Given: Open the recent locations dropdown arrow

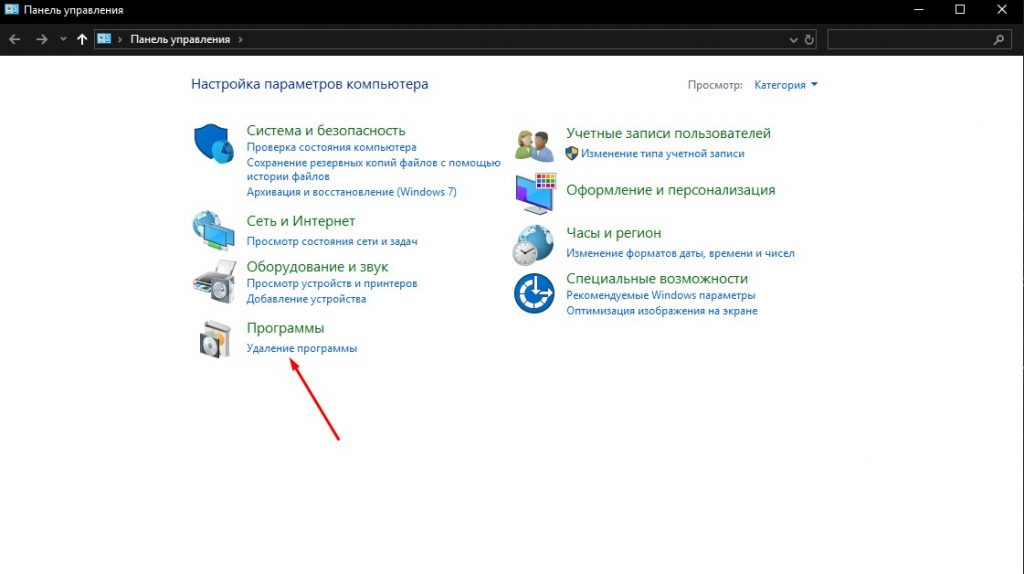Looking at the screenshot, I should pyautogui.click(x=63, y=39).
